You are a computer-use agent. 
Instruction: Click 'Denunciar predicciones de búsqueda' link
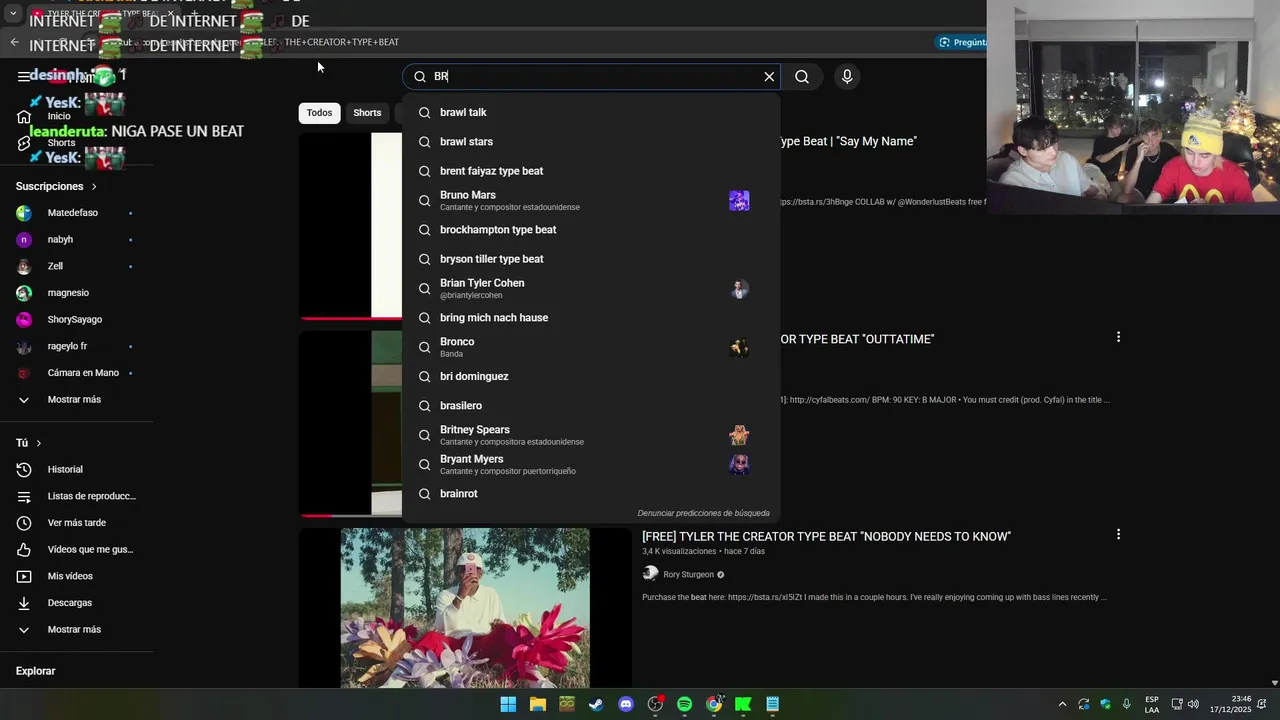click(x=703, y=513)
